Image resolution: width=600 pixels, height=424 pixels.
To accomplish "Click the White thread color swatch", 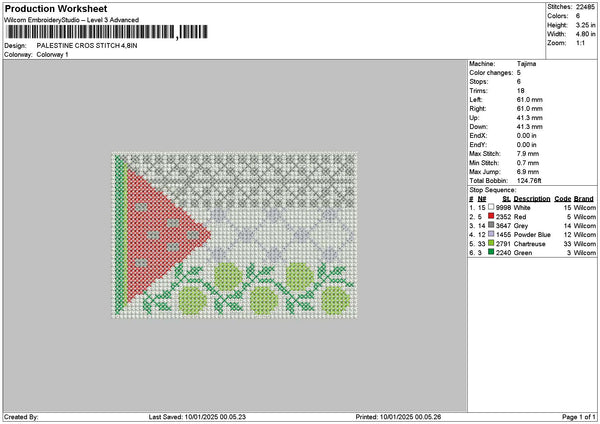I will pyautogui.click(x=491, y=207).
